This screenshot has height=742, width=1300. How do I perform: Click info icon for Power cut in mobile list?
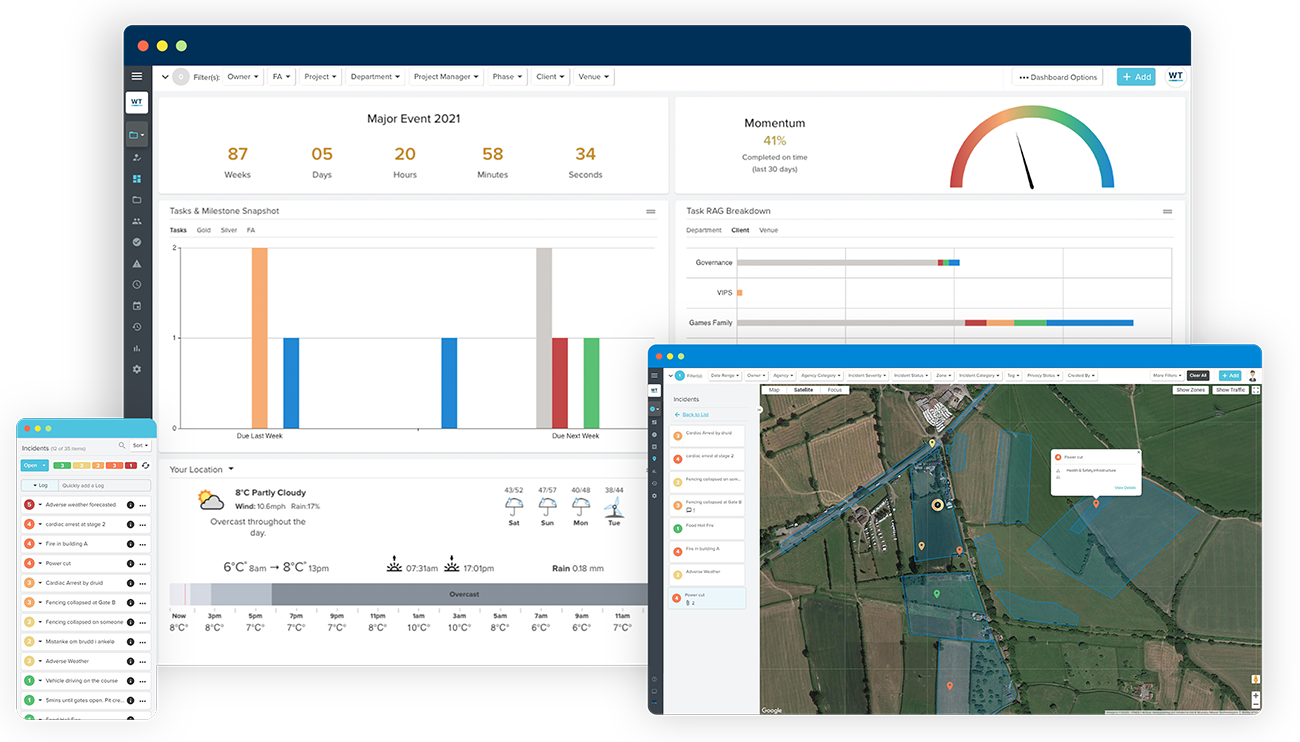point(131,563)
